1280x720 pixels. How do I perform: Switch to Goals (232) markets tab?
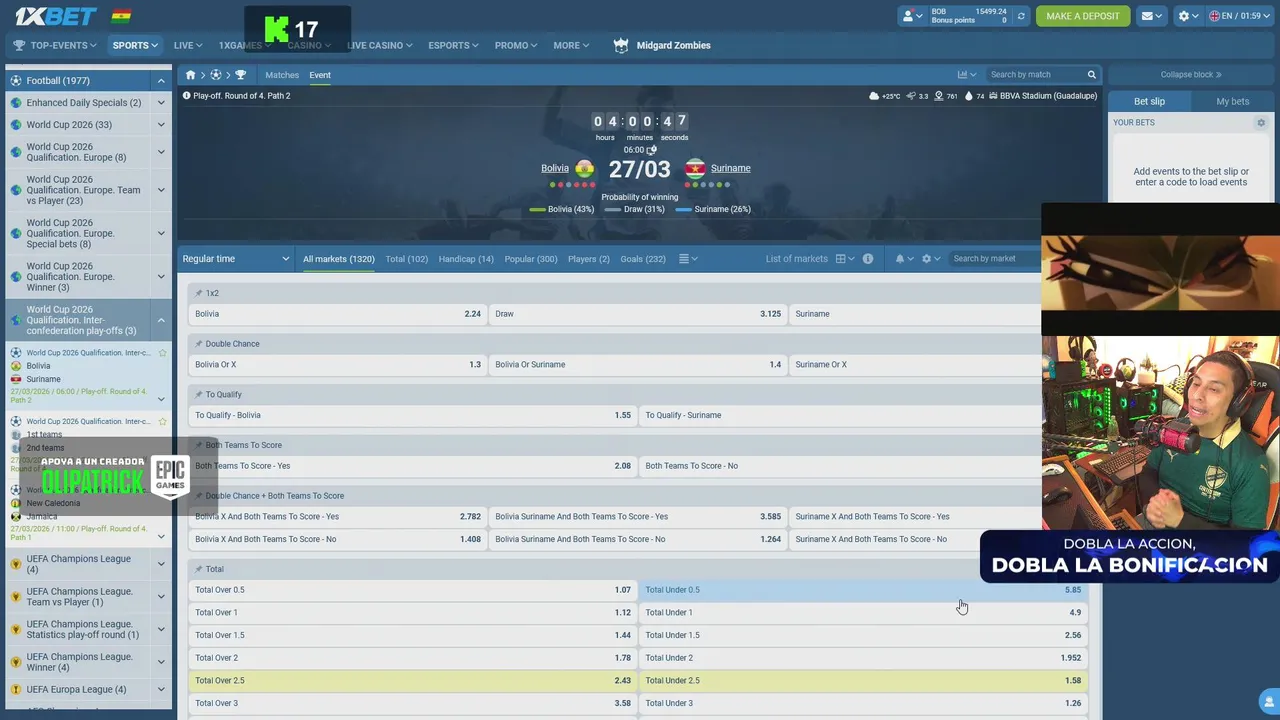pos(643,259)
